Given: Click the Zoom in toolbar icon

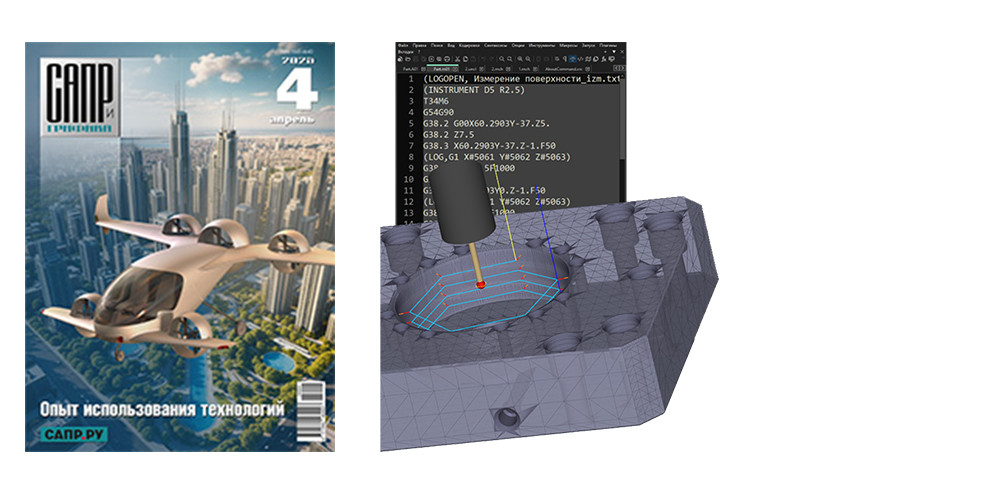Looking at the screenshot, I should click(520, 59).
